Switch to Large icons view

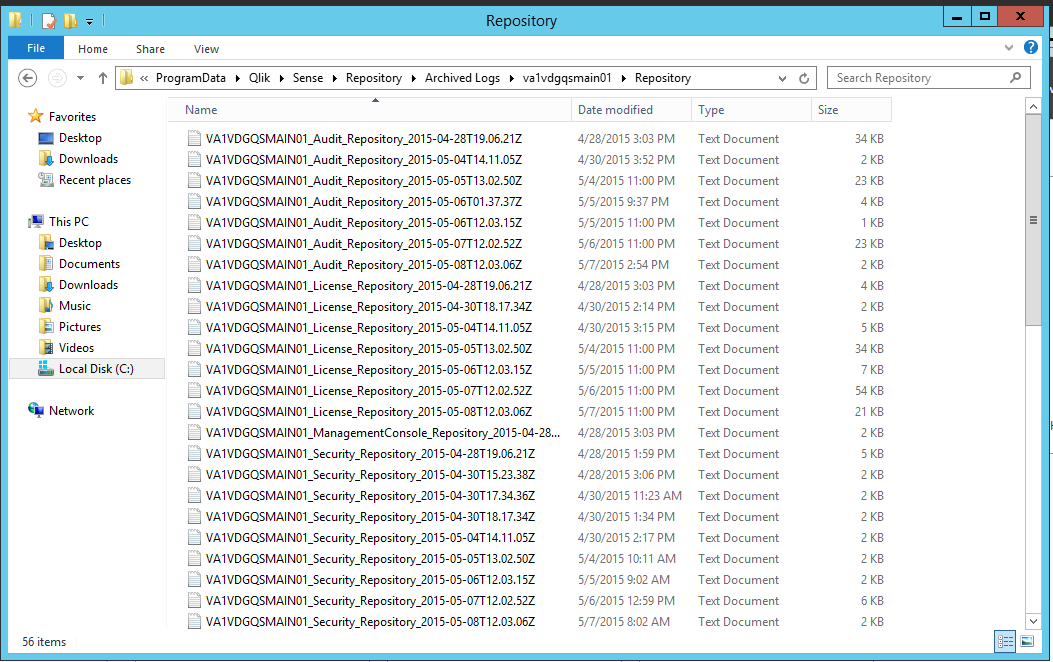click(1027, 641)
